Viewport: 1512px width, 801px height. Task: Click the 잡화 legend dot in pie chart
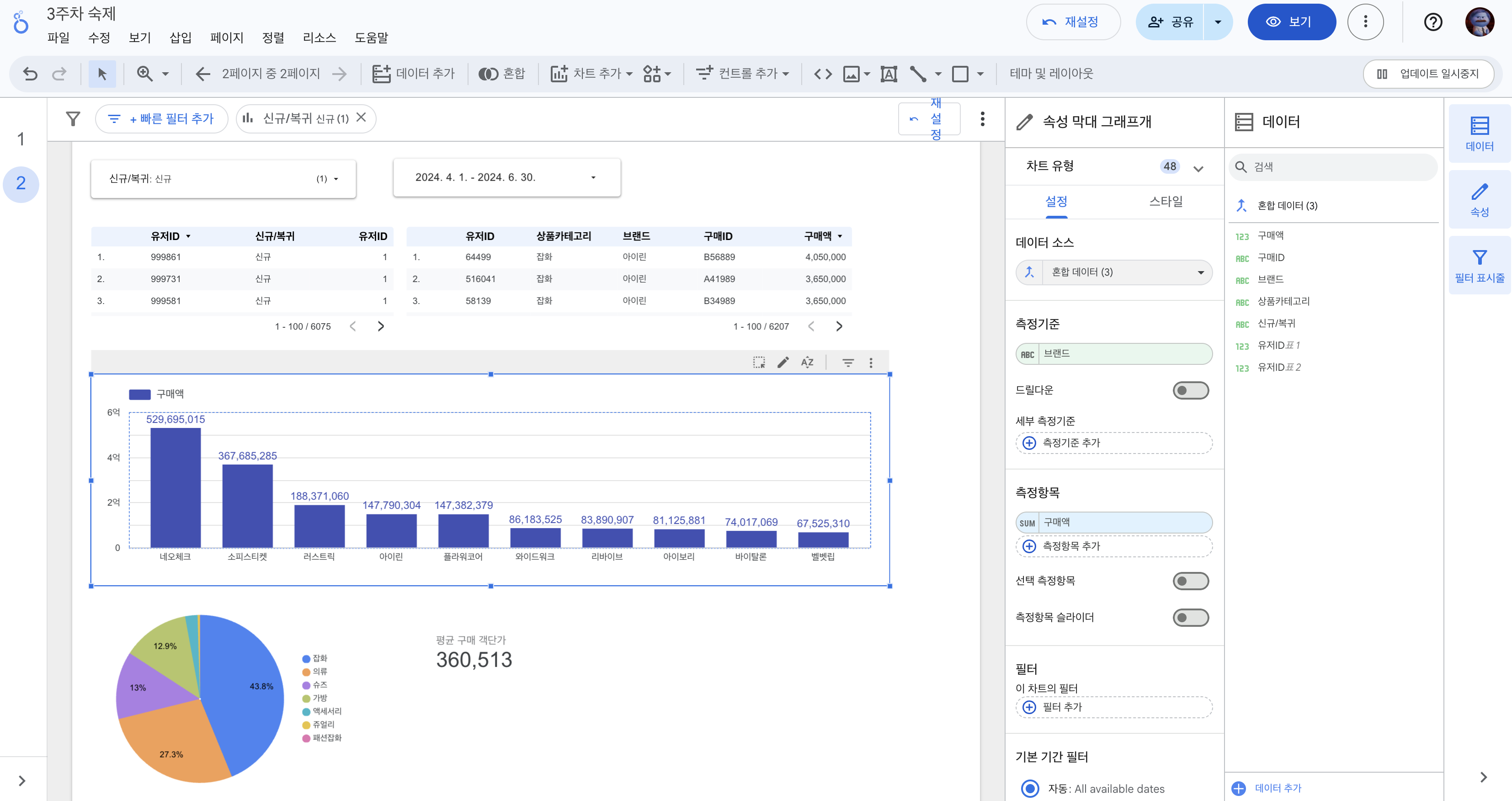tap(306, 659)
